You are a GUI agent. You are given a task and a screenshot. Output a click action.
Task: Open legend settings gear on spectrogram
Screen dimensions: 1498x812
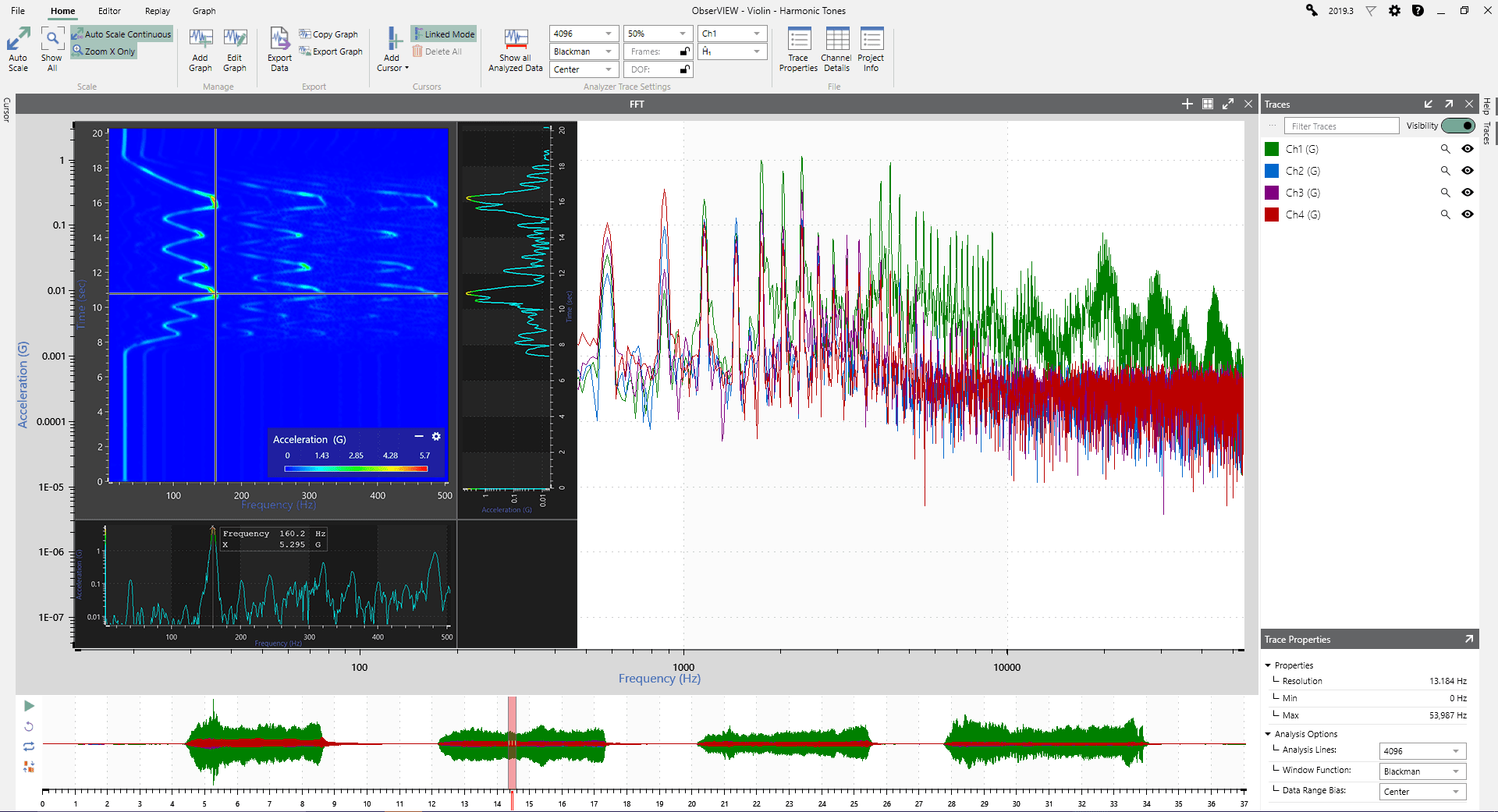pos(436,437)
